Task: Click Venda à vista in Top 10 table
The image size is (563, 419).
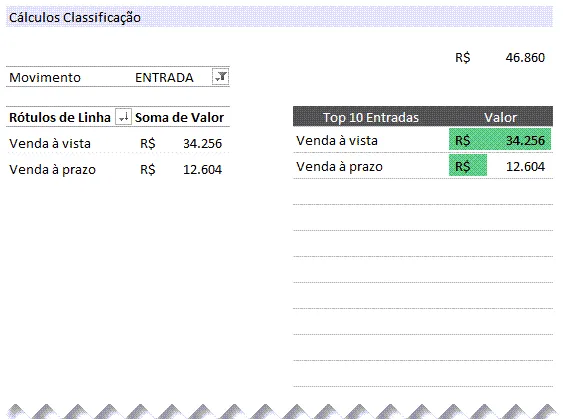Action: [337, 140]
